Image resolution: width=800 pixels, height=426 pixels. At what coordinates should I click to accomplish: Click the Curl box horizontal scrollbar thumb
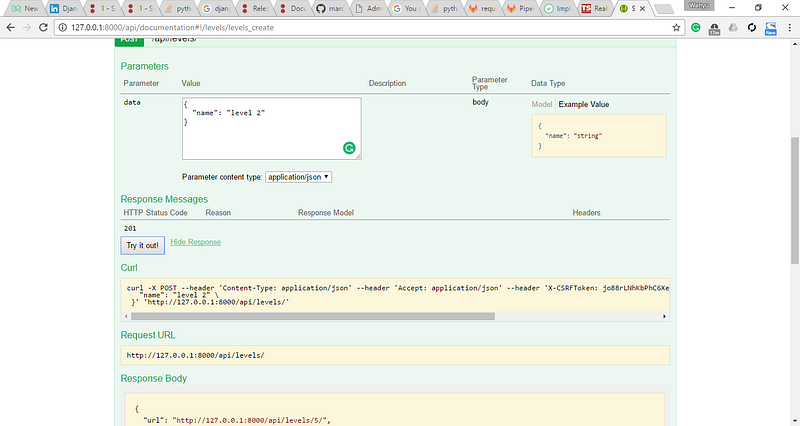(x=313, y=316)
